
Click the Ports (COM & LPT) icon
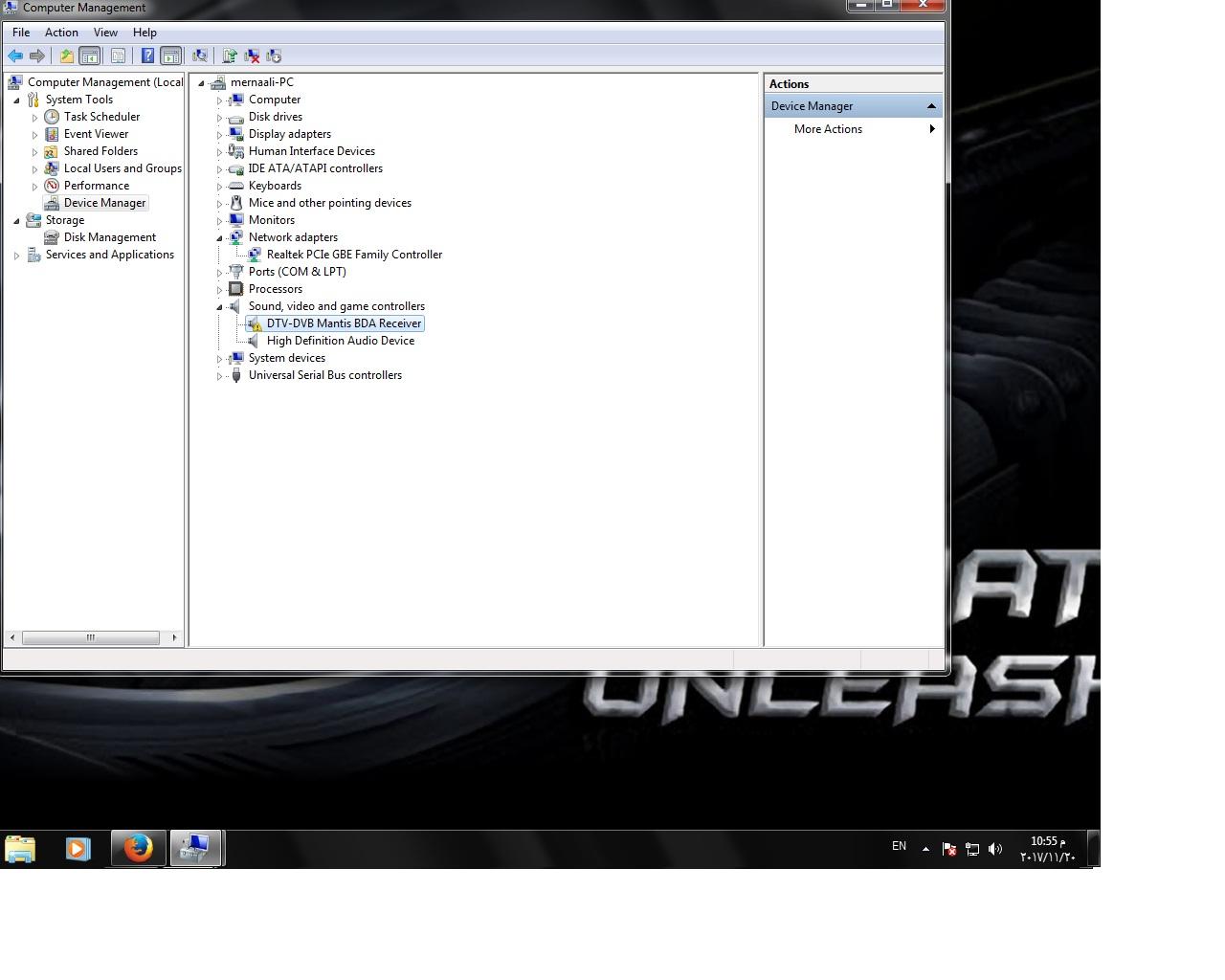pyautogui.click(x=236, y=272)
